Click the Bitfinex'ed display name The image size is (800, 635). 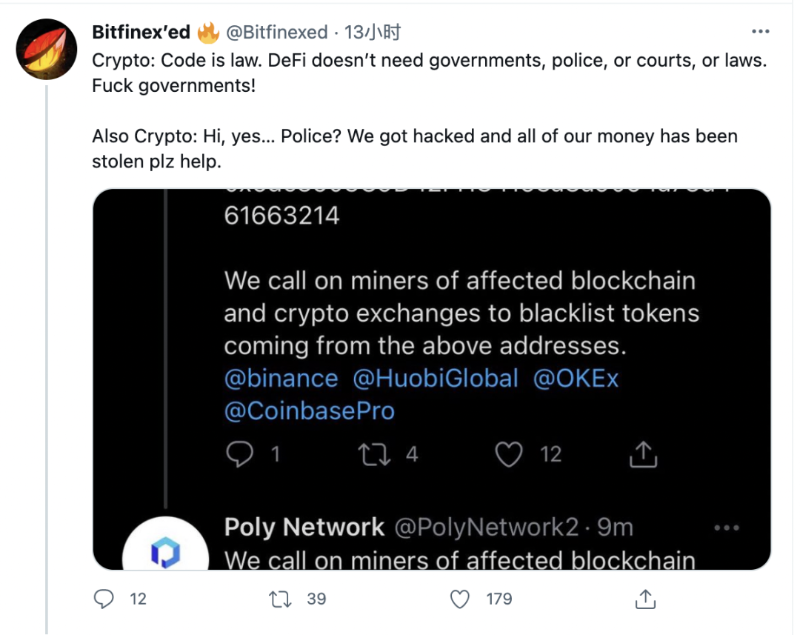[141, 33]
